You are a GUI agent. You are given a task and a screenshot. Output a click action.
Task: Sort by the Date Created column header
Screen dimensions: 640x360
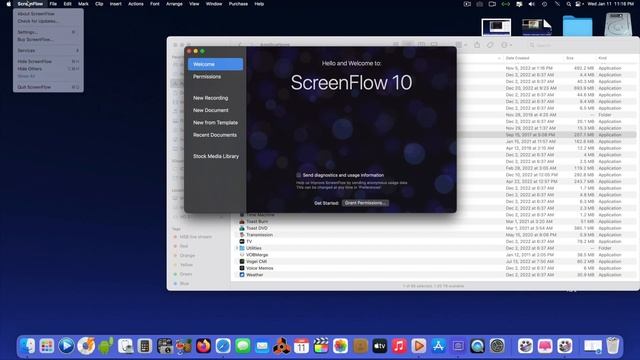tap(517, 58)
